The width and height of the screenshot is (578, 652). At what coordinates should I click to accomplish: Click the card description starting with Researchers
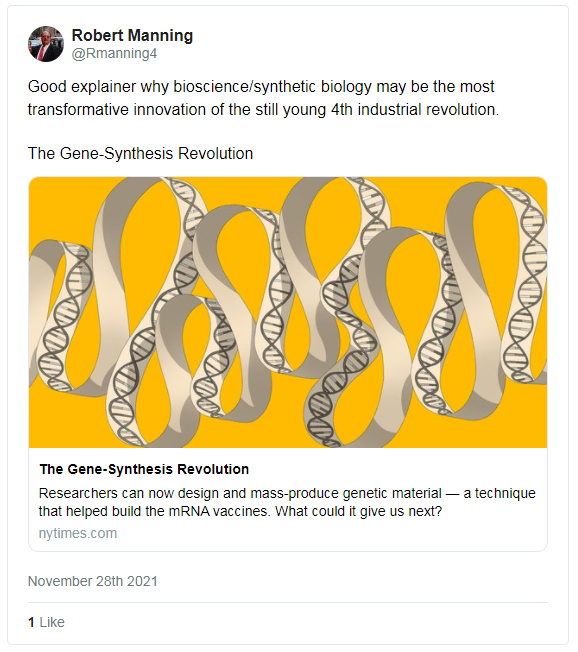tap(287, 502)
